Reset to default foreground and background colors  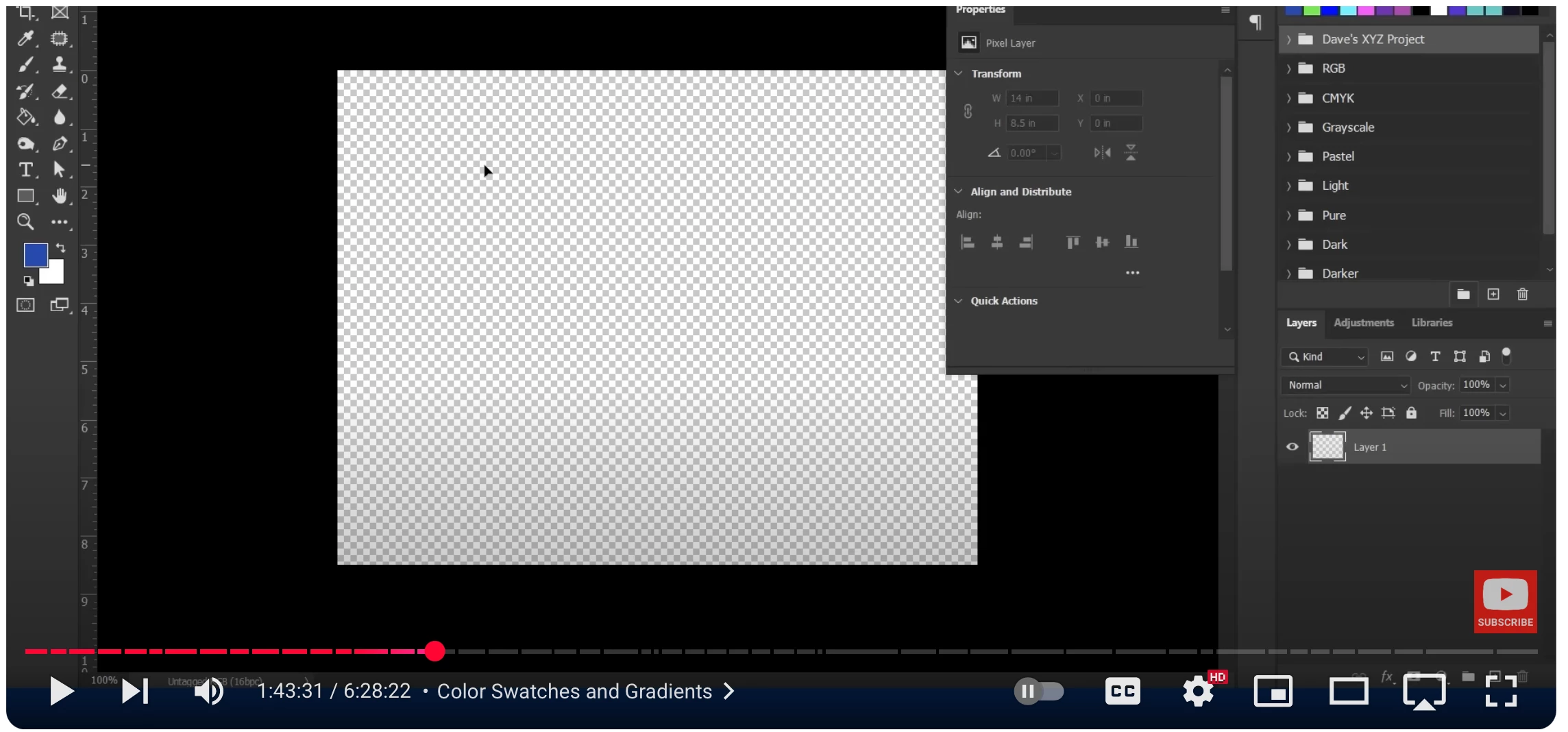28,280
